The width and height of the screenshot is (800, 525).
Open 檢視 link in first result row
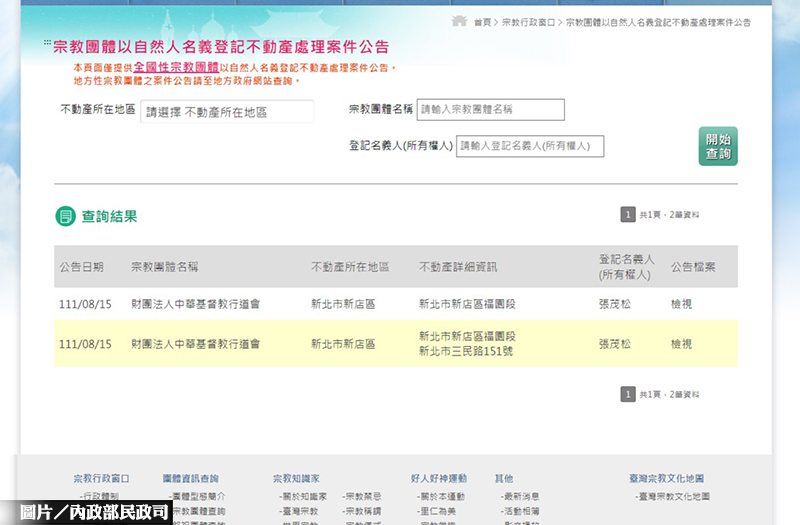(681, 302)
